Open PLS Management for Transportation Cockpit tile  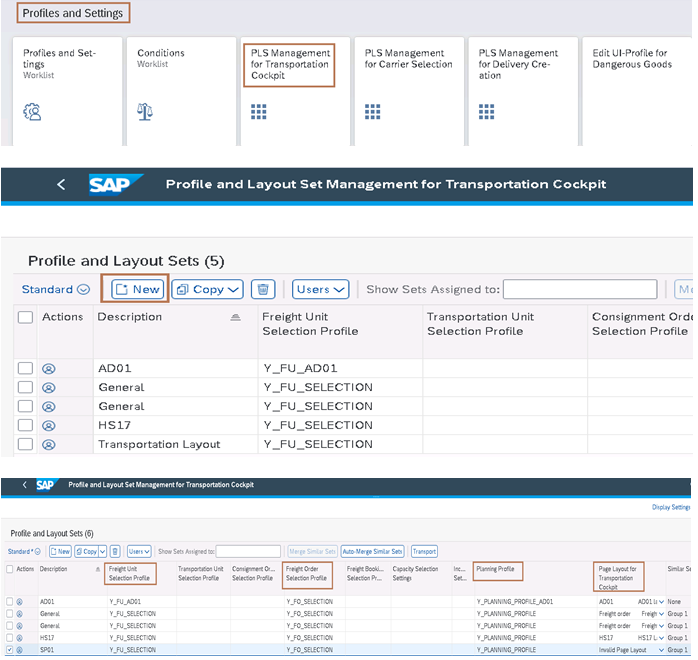tap(295, 91)
